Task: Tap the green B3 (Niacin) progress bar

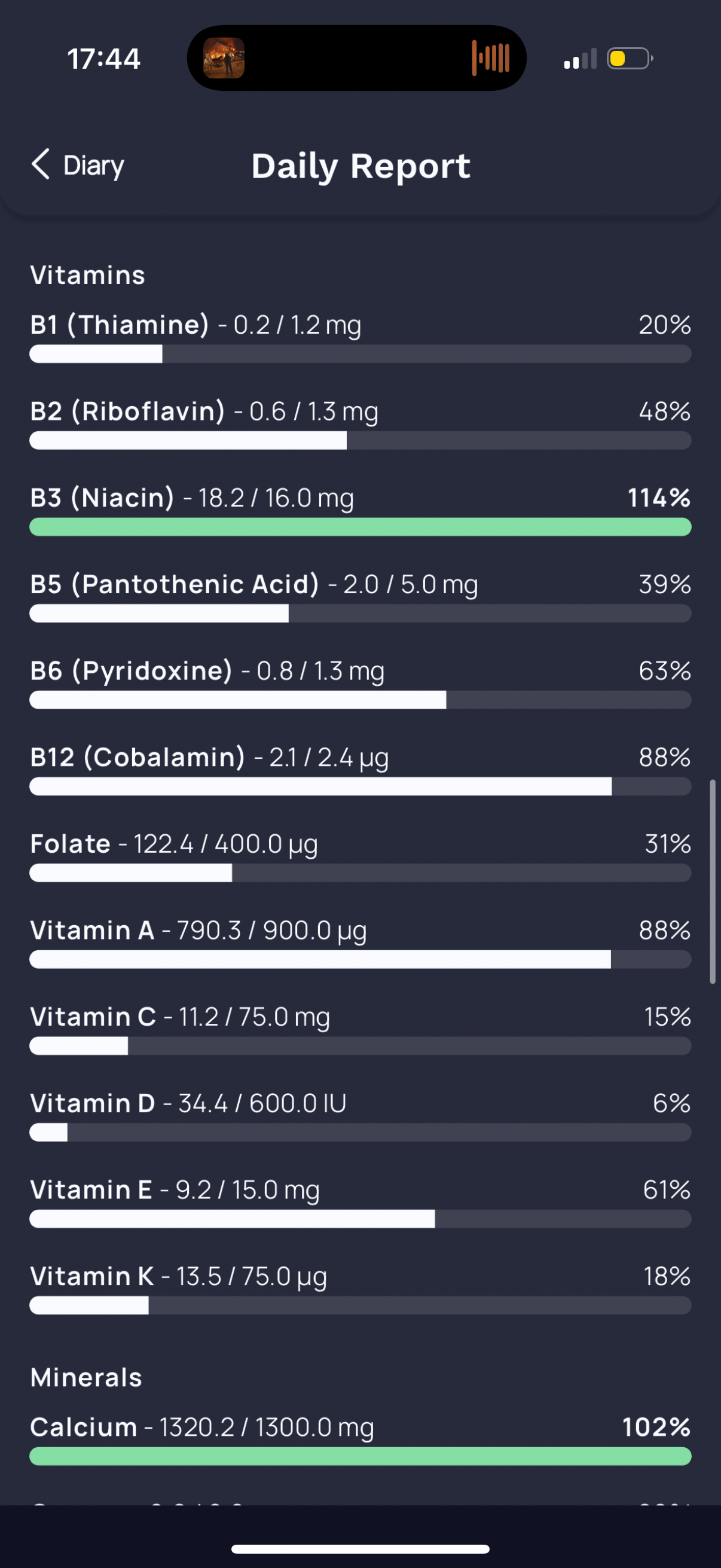Action: click(x=360, y=527)
